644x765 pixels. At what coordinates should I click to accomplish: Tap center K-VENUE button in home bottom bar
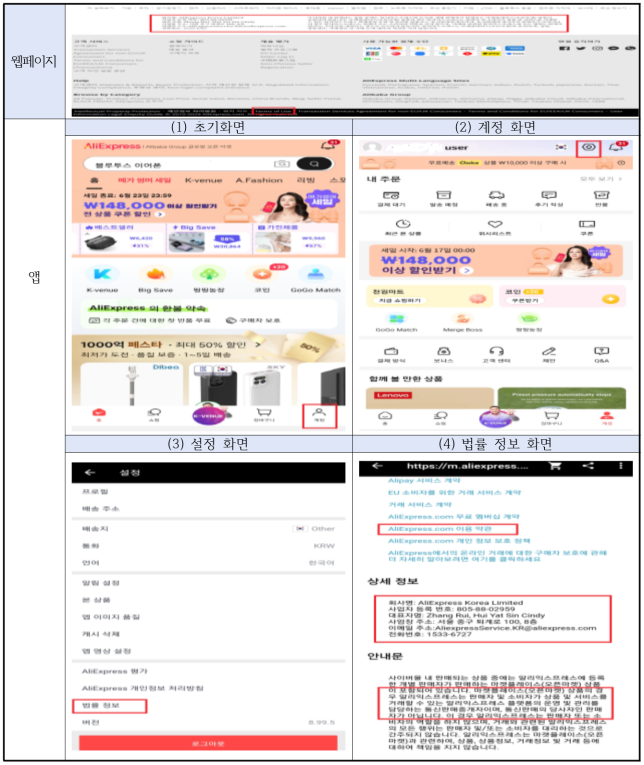point(208,415)
